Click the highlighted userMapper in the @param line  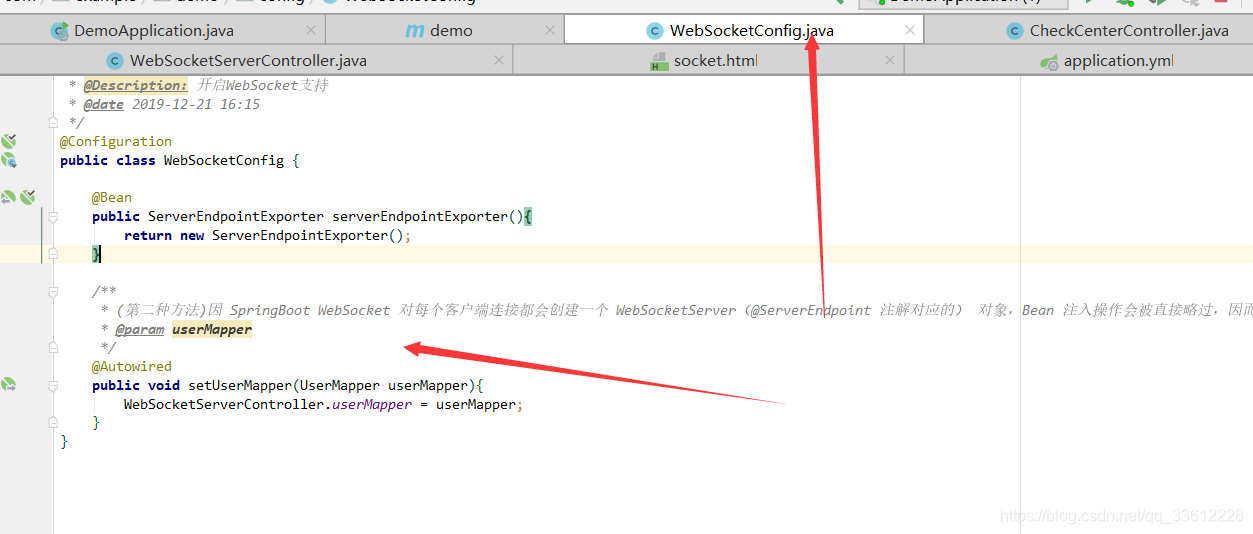(x=212, y=329)
